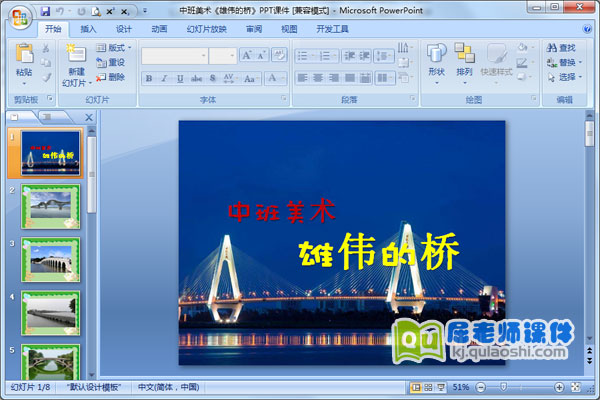Image resolution: width=600 pixels, height=400 pixels.
Task: Toggle Align Text Left
Action: coord(302,78)
